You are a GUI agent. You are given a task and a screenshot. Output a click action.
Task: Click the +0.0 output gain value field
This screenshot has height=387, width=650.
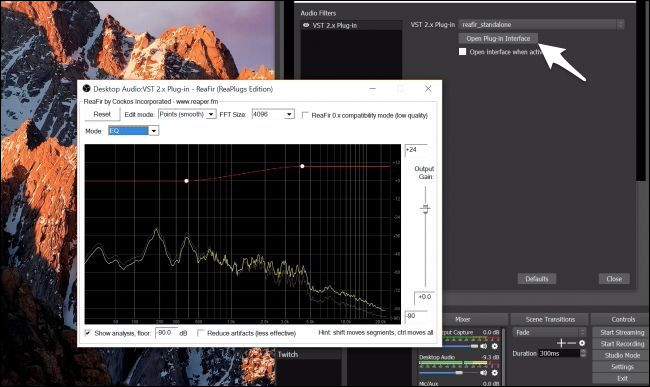pos(424,297)
